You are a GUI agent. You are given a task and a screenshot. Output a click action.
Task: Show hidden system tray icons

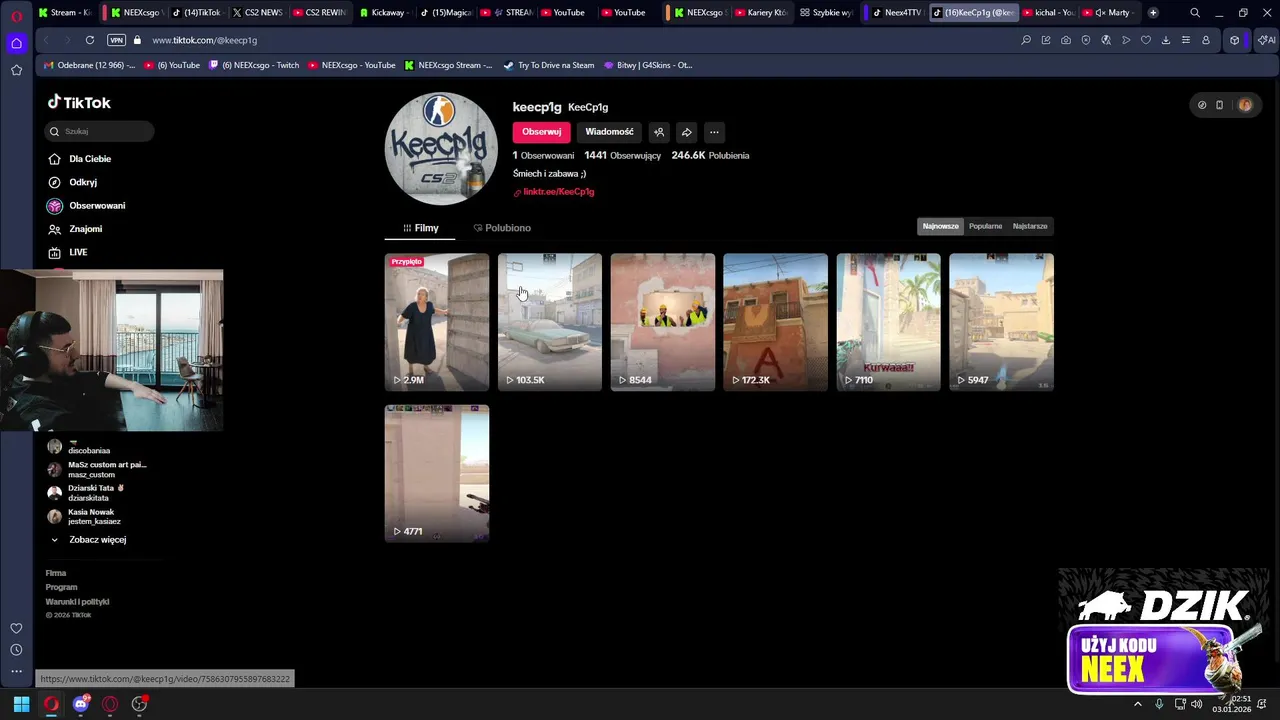click(1137, 704)
